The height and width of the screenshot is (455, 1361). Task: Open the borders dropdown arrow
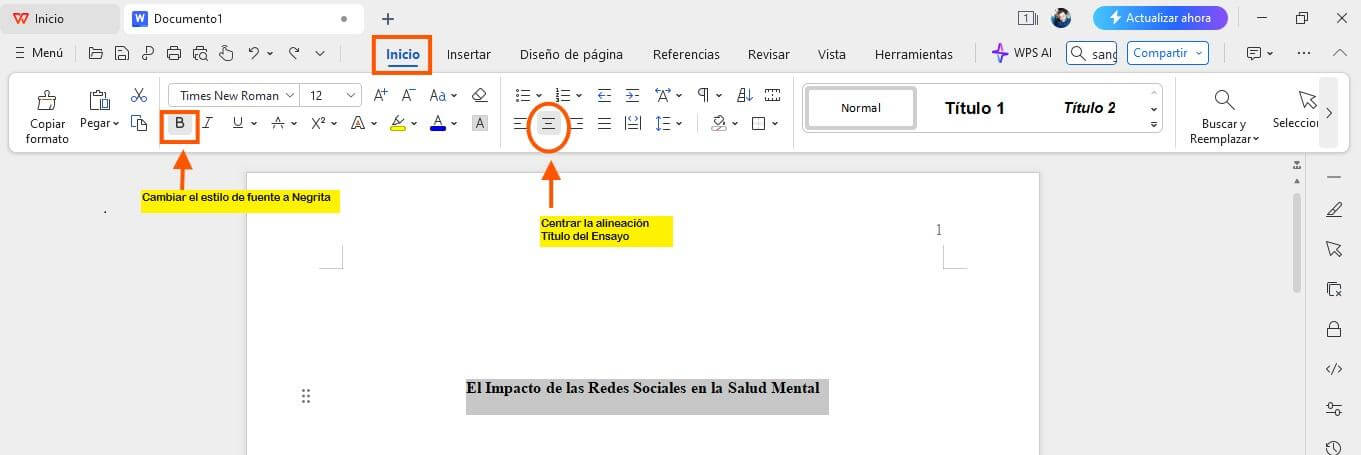(x=774, y=124)
